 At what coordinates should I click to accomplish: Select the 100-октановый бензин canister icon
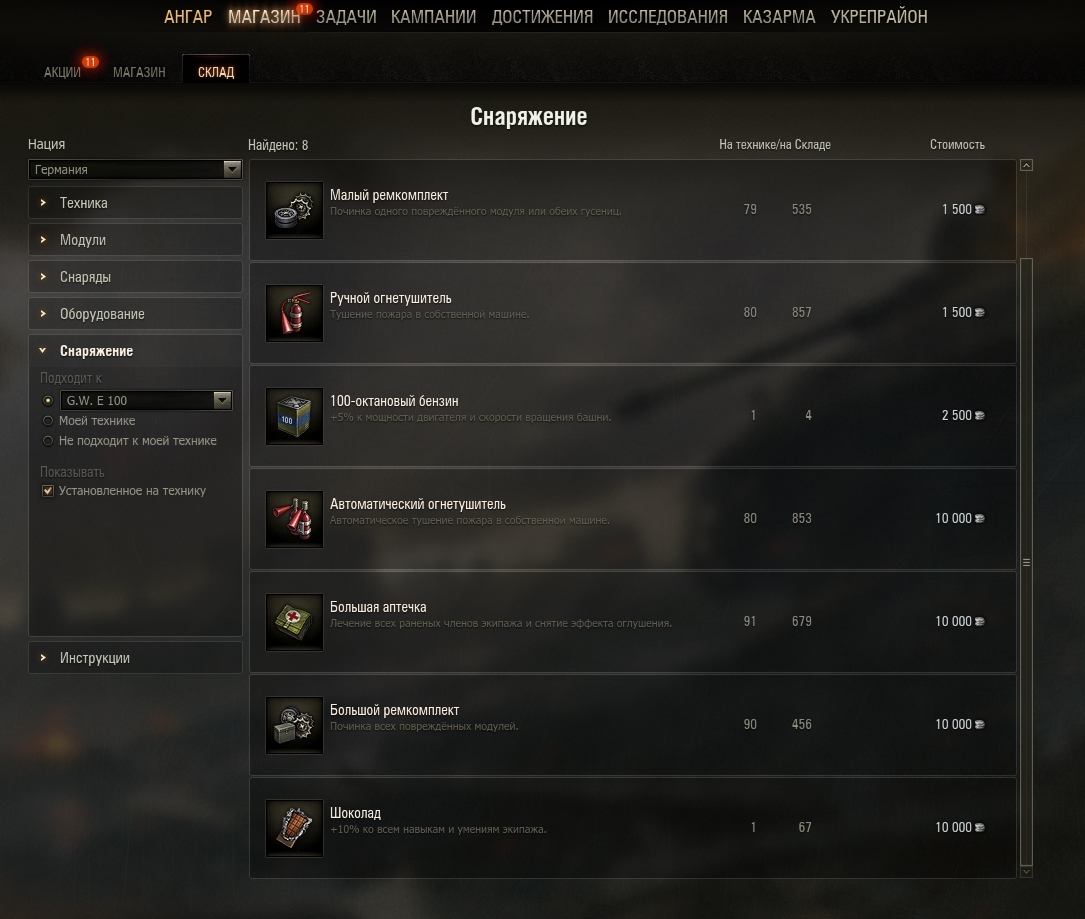coord(294,416)
